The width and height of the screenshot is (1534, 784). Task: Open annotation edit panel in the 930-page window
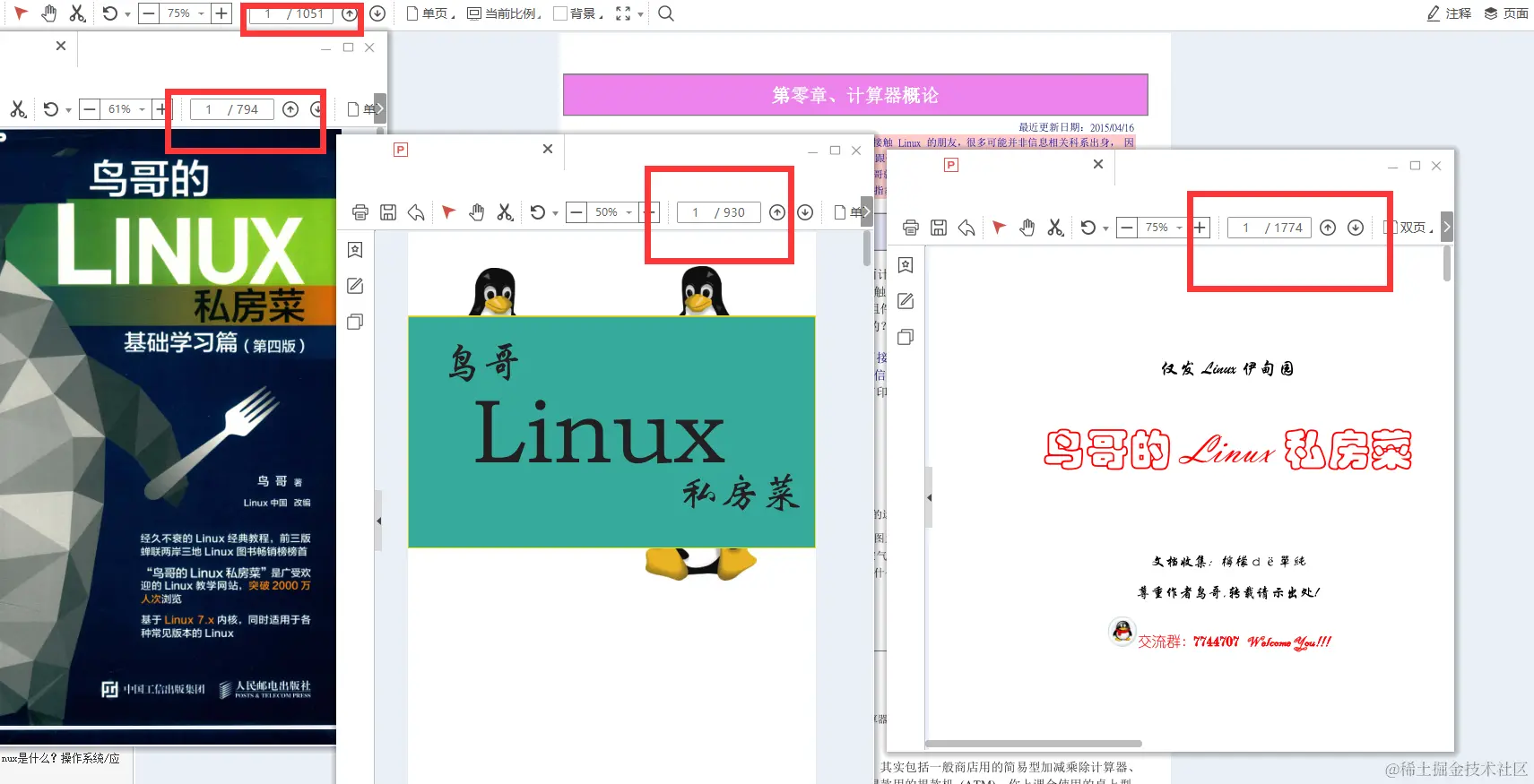coord(355,286)
